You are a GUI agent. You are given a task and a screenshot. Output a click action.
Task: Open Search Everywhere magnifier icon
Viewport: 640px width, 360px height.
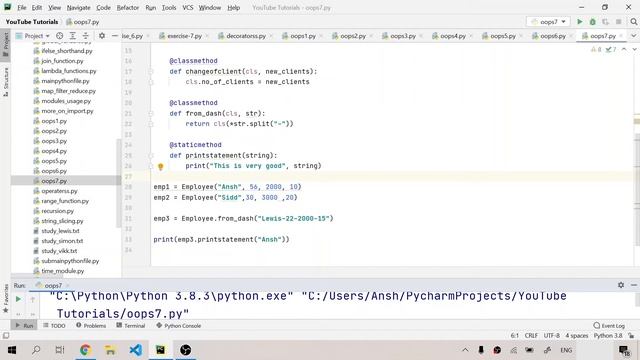633,22
